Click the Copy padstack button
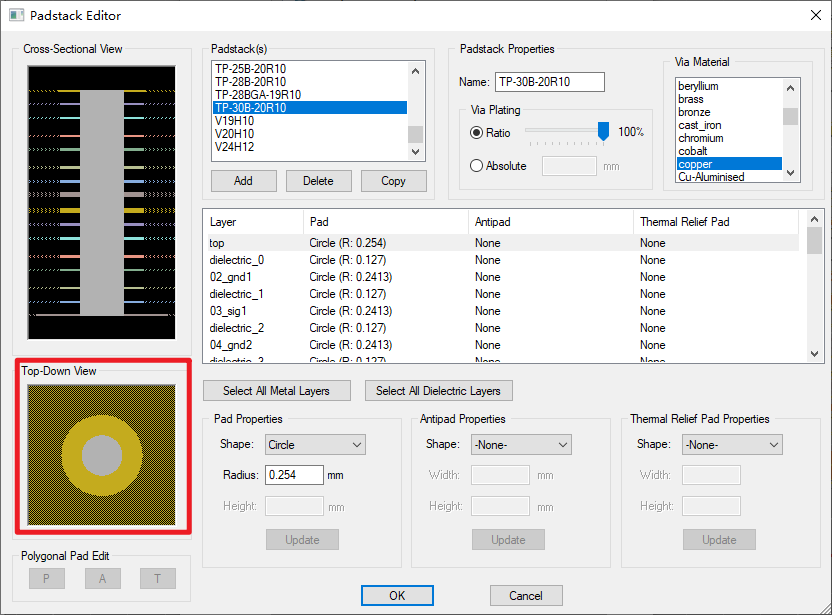This screenshot has height=615, width=832. (393, 181)
